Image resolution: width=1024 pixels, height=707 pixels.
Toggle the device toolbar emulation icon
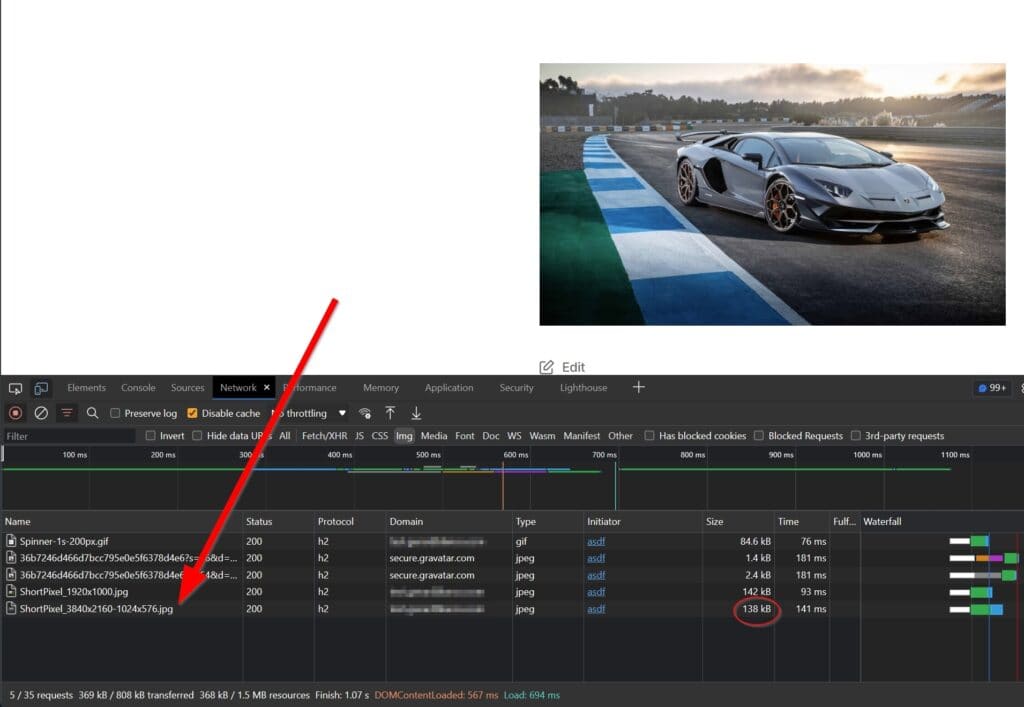(x=40, y=388)
